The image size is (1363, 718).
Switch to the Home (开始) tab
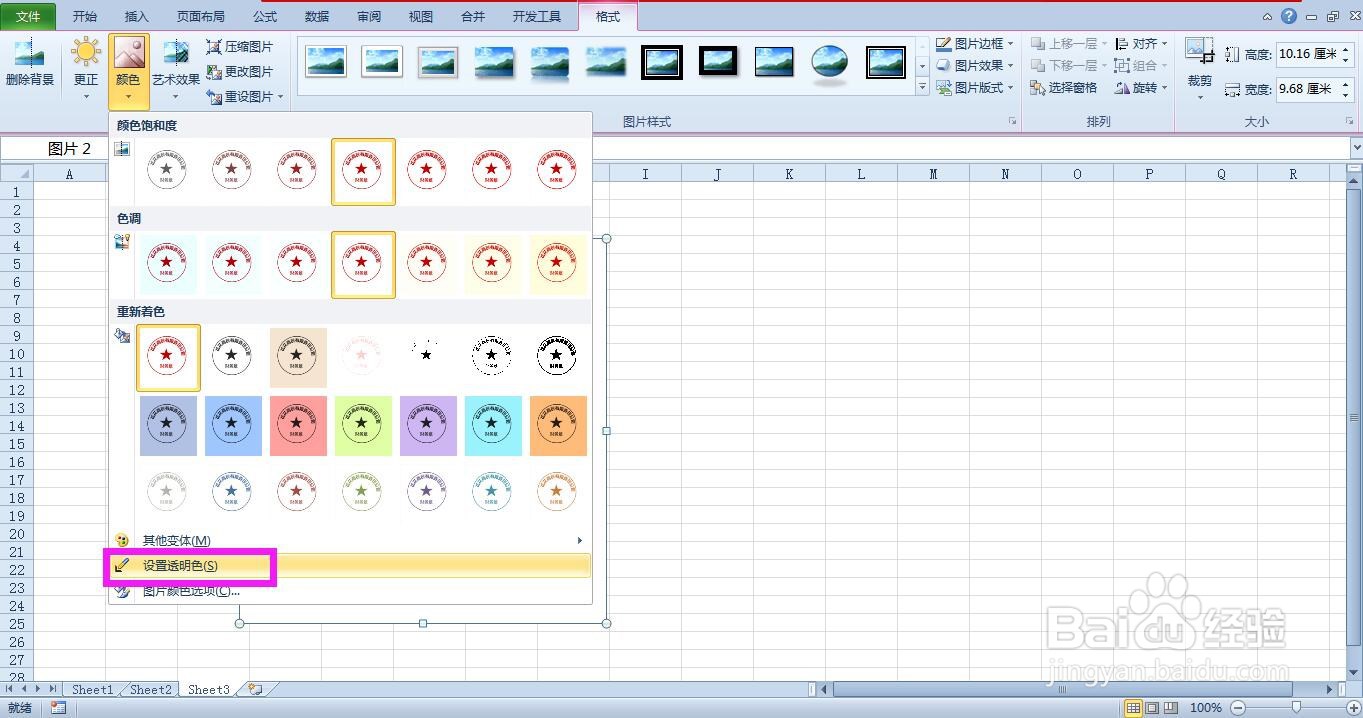click(x=85, y=17)
